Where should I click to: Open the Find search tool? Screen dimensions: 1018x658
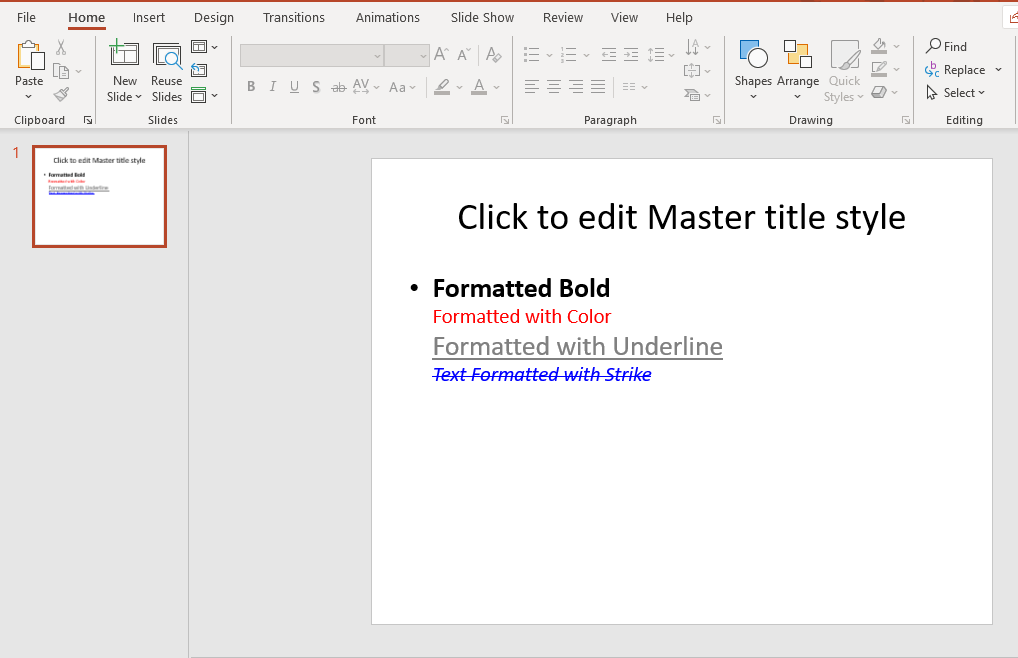946,46
